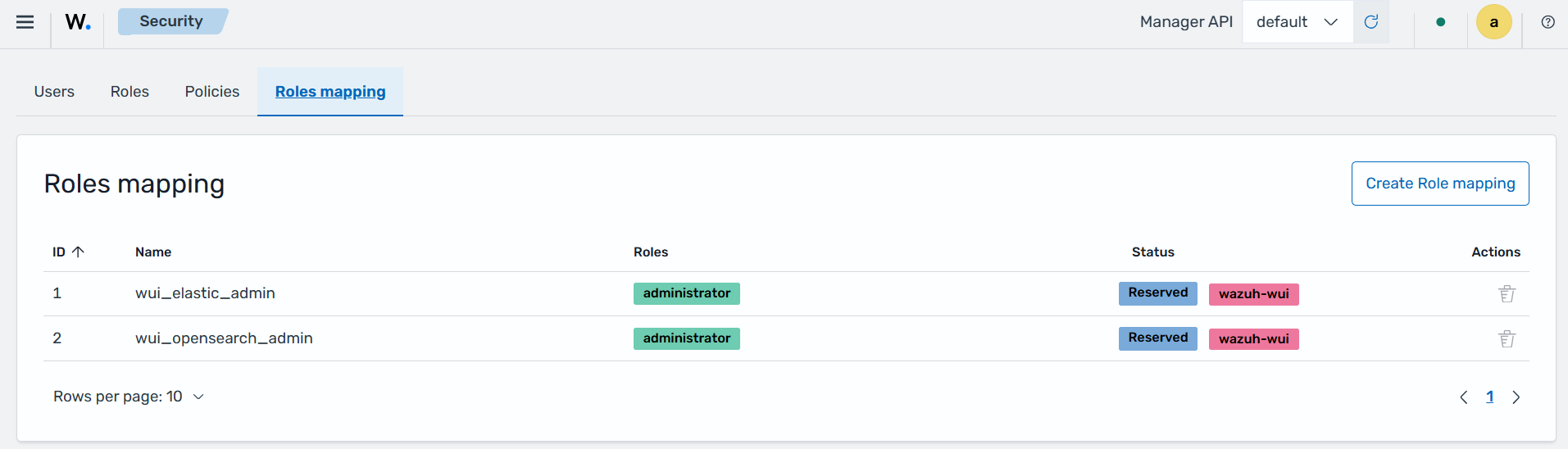Delete the wui_elastic_admin role mapping
Screen dimensions: 1568x449
pos(1507,294)
